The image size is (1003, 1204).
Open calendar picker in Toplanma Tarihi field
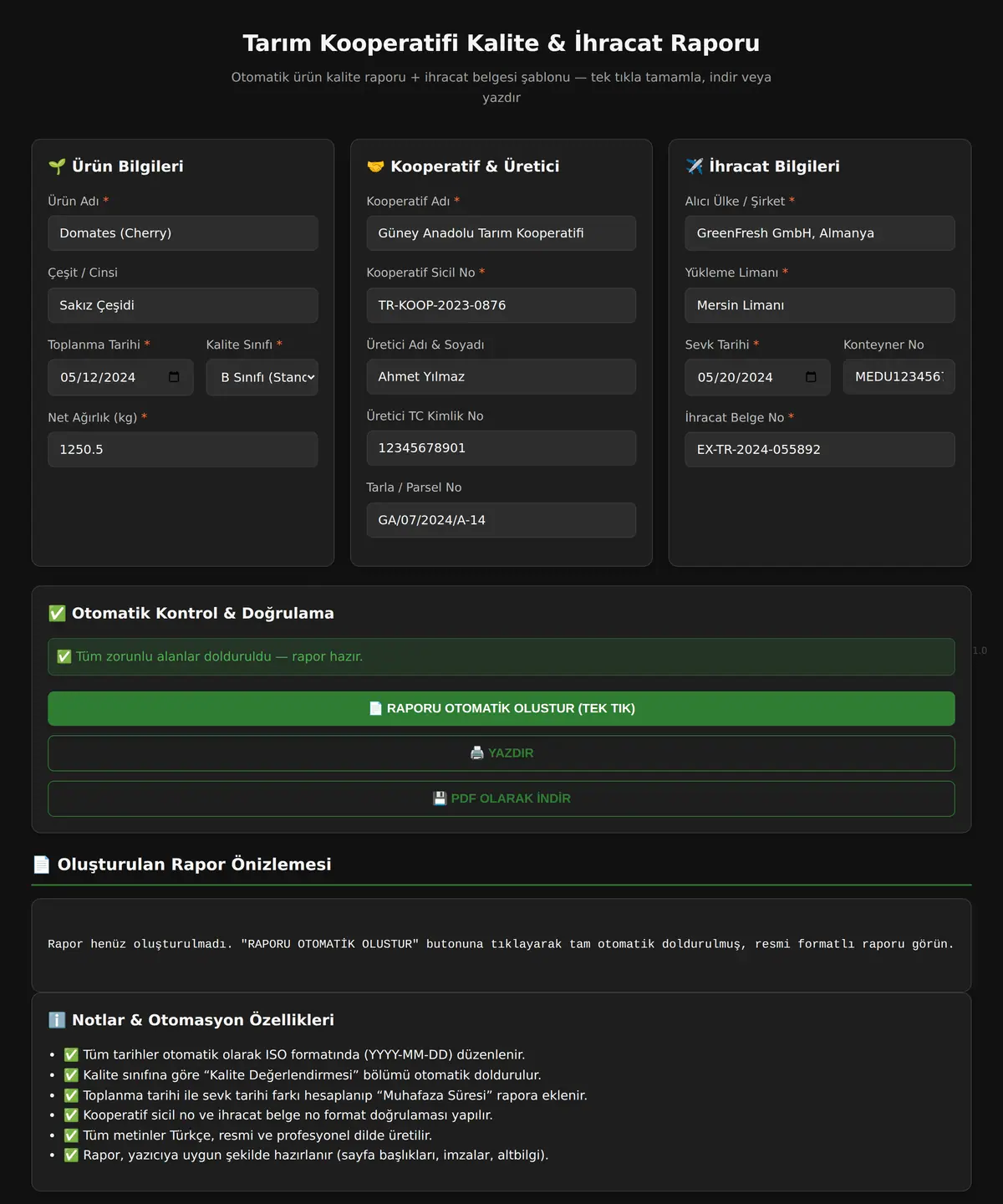pos(174,377)
